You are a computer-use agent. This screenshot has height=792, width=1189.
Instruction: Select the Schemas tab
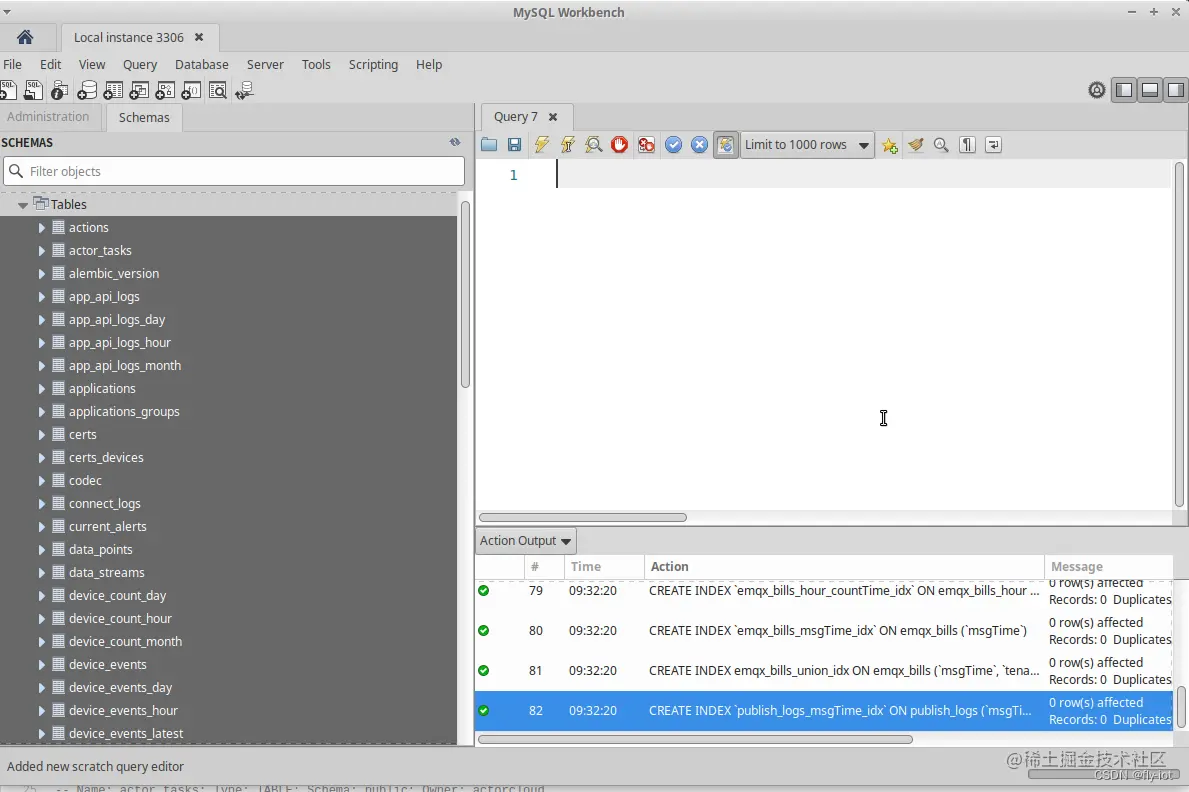[x=144, y=118]
